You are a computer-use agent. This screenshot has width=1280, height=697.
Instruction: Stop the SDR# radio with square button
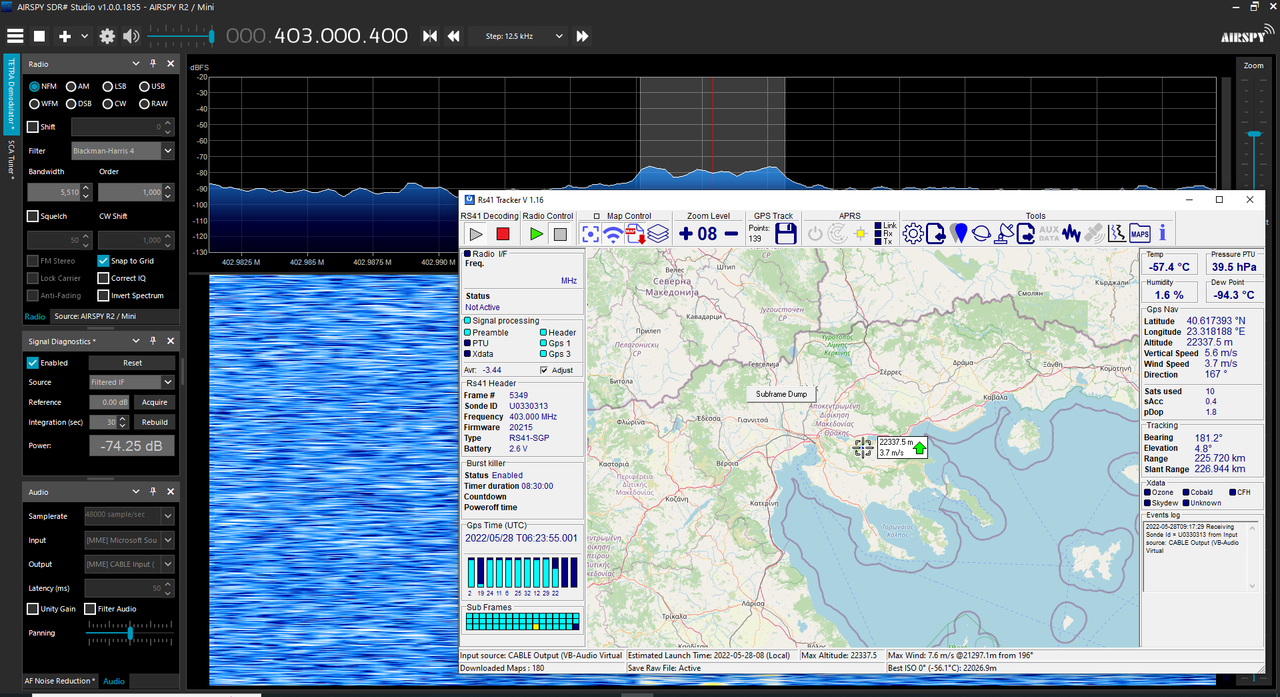pos(40,36)
